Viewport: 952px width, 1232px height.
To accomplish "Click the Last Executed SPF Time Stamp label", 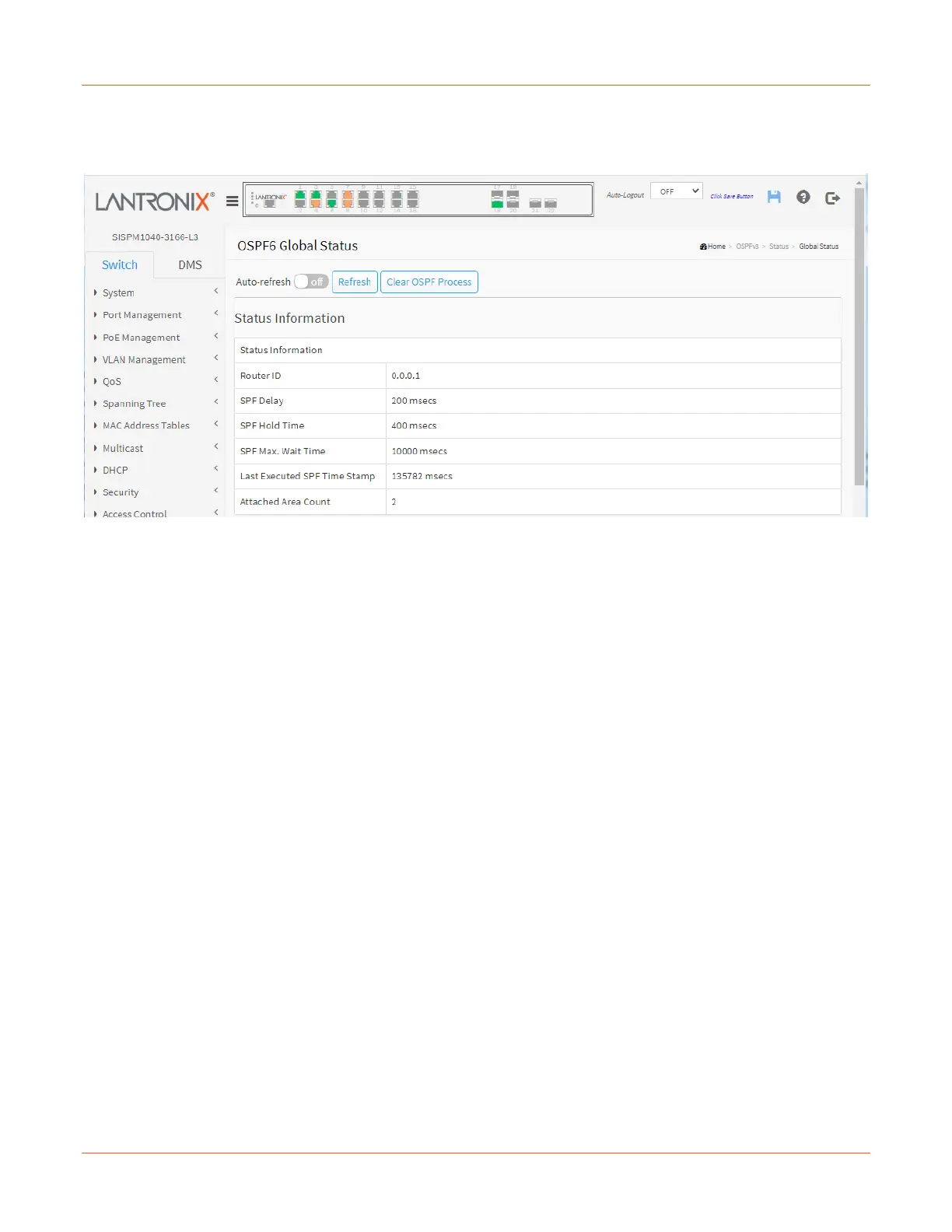I will point(307,476).
